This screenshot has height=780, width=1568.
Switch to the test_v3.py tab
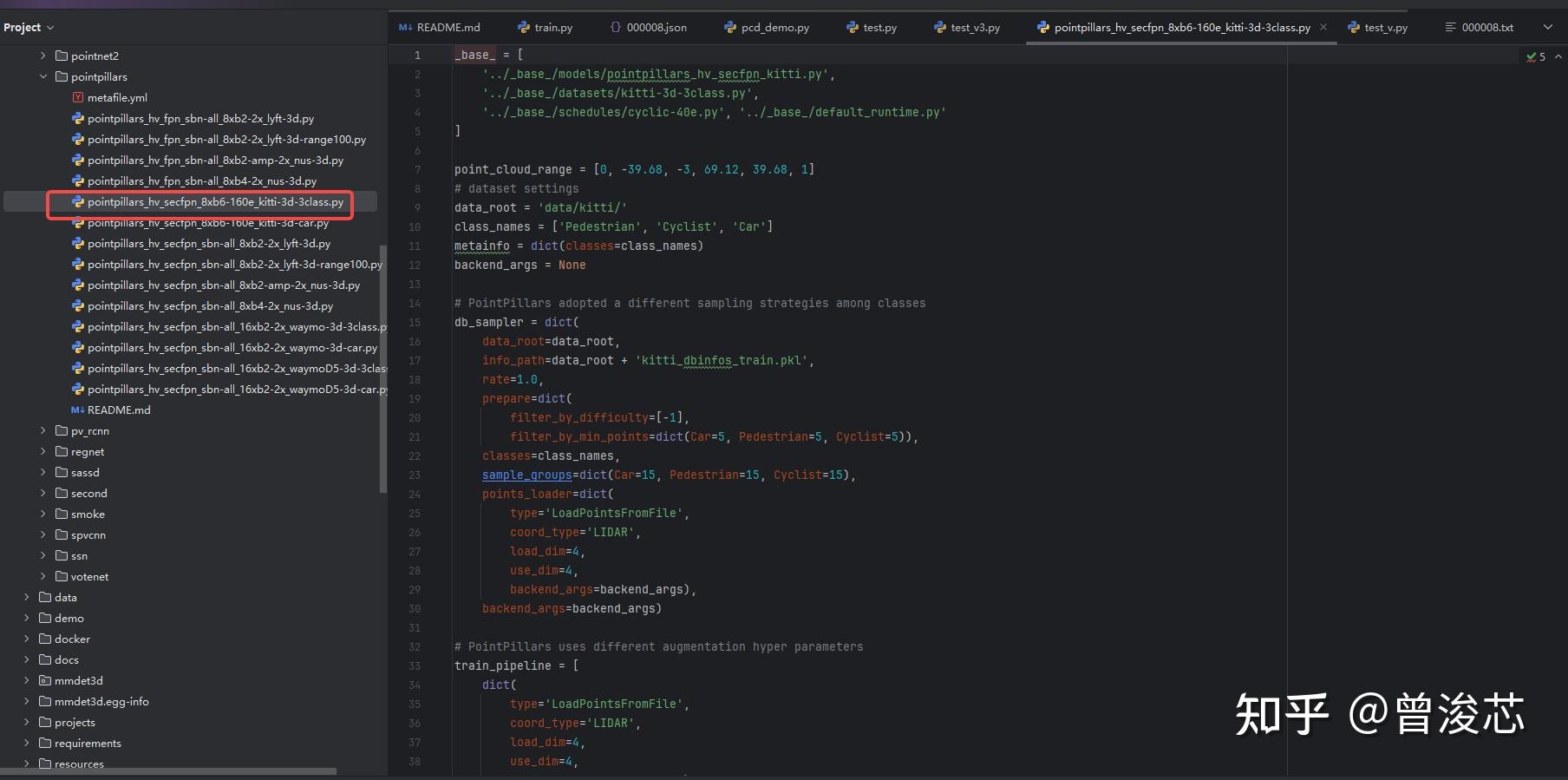coord(975,28)
